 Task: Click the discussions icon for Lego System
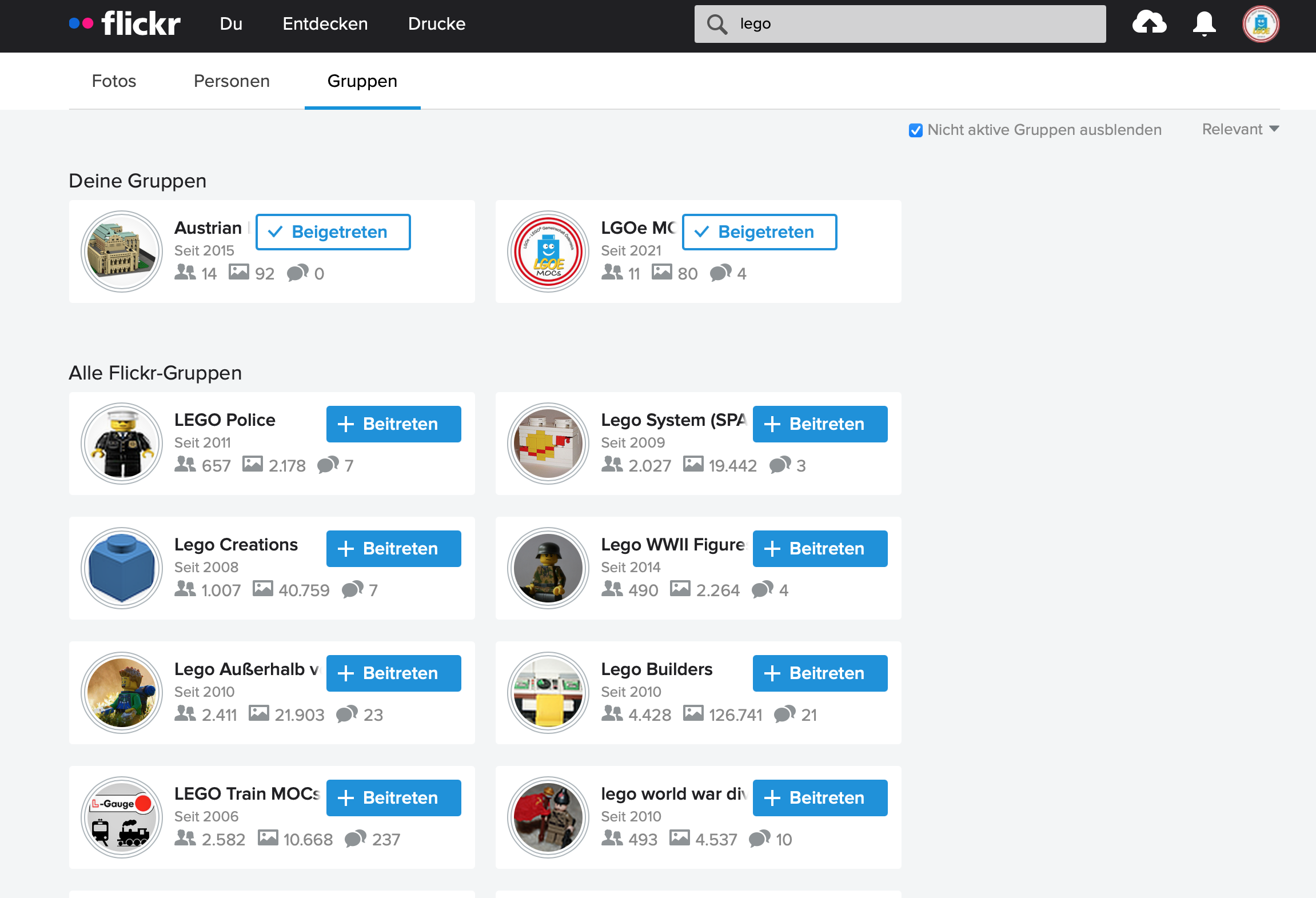780,465
